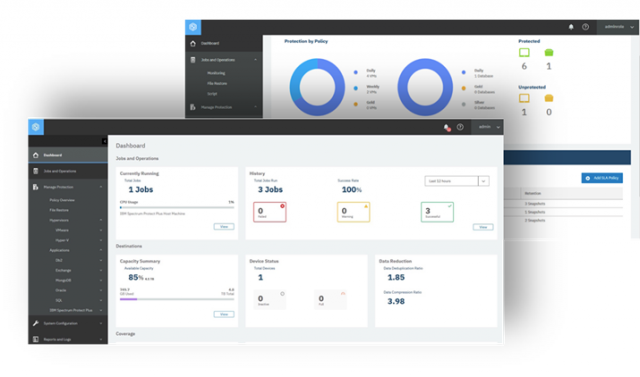Click the Successful jobs counter box
The height and width of the screenshot is (377, 640).
pos(437,212)
